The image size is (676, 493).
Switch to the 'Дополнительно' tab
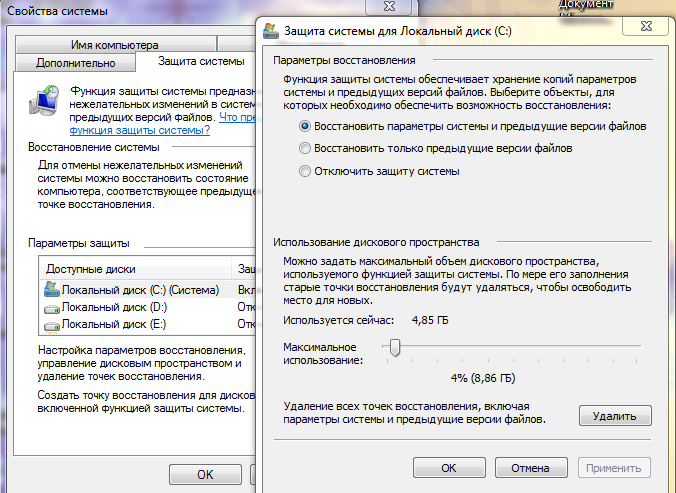pyautogui.click(x=75, y=63)
